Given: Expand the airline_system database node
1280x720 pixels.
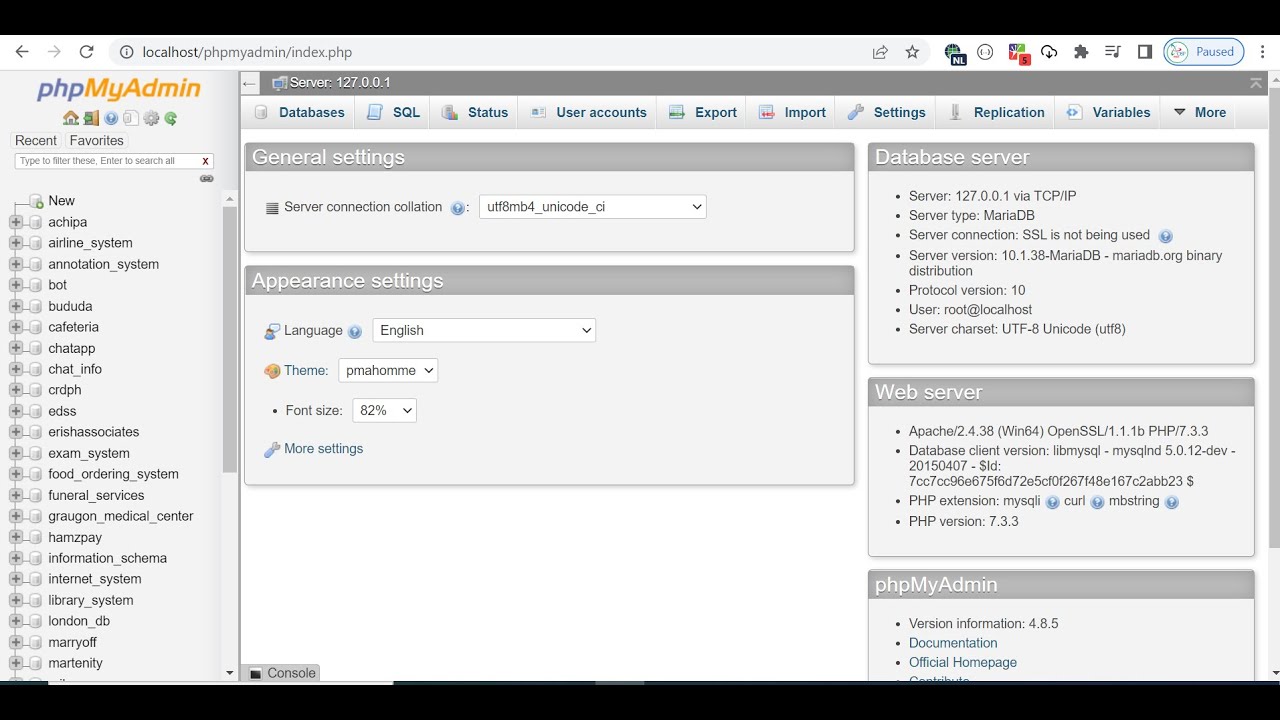Looking at the screenshot, I should click(x=15, y=243).
